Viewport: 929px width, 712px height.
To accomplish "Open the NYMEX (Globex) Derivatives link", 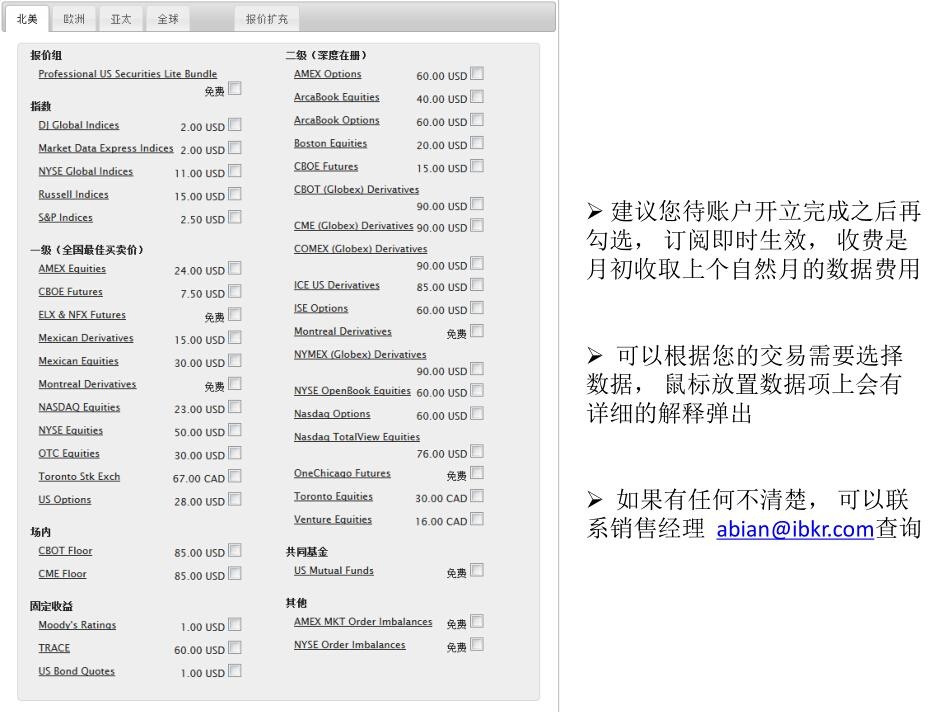I will pyautogui.click(x=360, y=354).
